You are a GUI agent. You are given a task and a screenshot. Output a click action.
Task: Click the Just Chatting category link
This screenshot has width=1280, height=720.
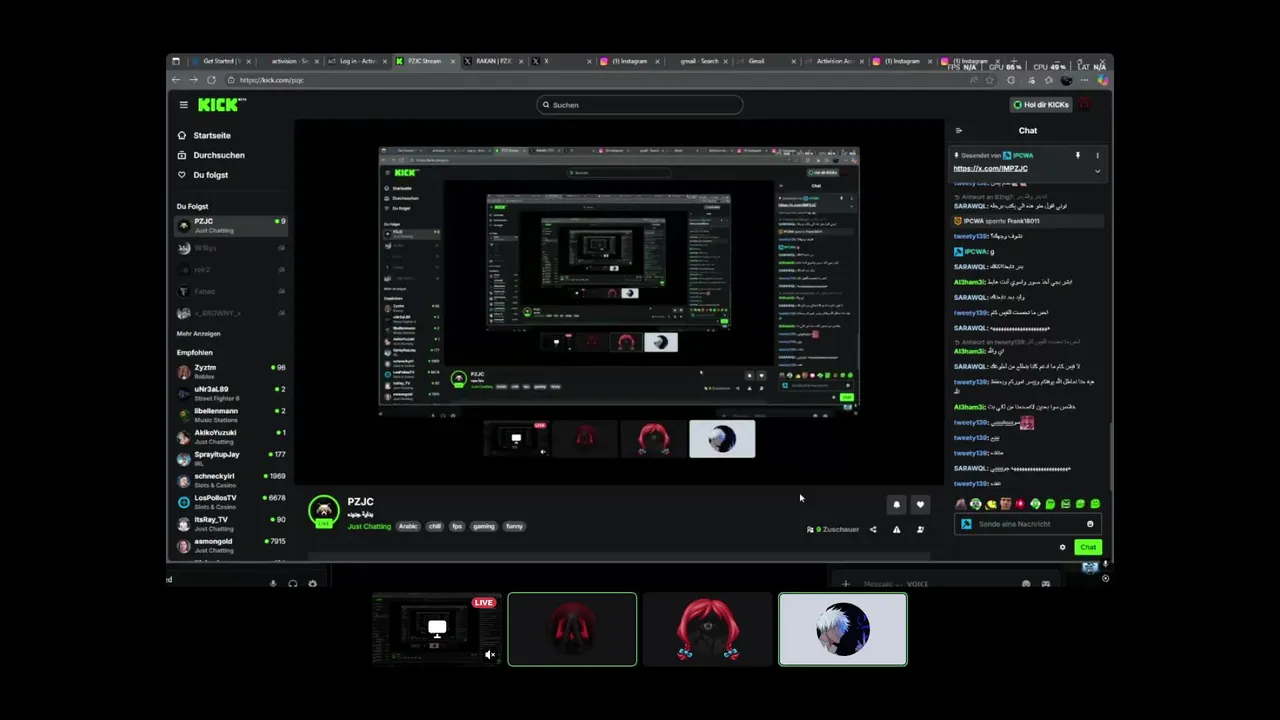click(369, 526)
